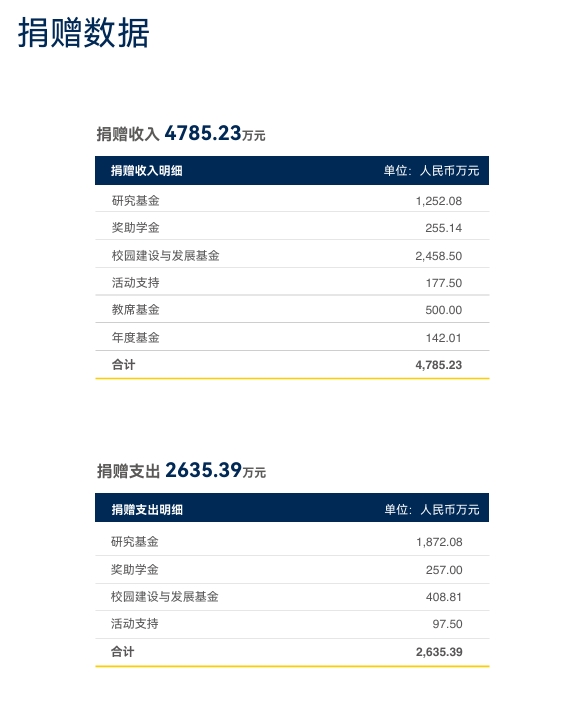
Task: Select the 奖助学金 257.00 expenditure row
Action: tap(292, 570)
